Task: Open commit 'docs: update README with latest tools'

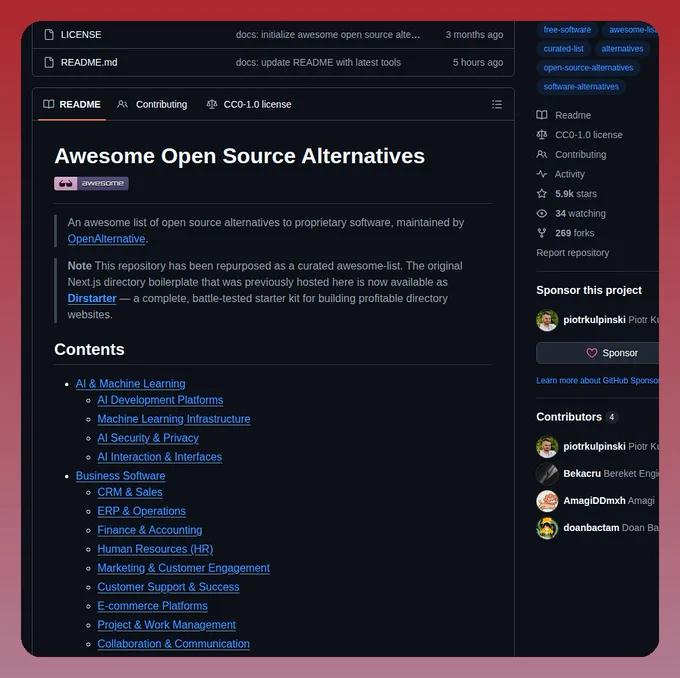Action: click(318, 62)
